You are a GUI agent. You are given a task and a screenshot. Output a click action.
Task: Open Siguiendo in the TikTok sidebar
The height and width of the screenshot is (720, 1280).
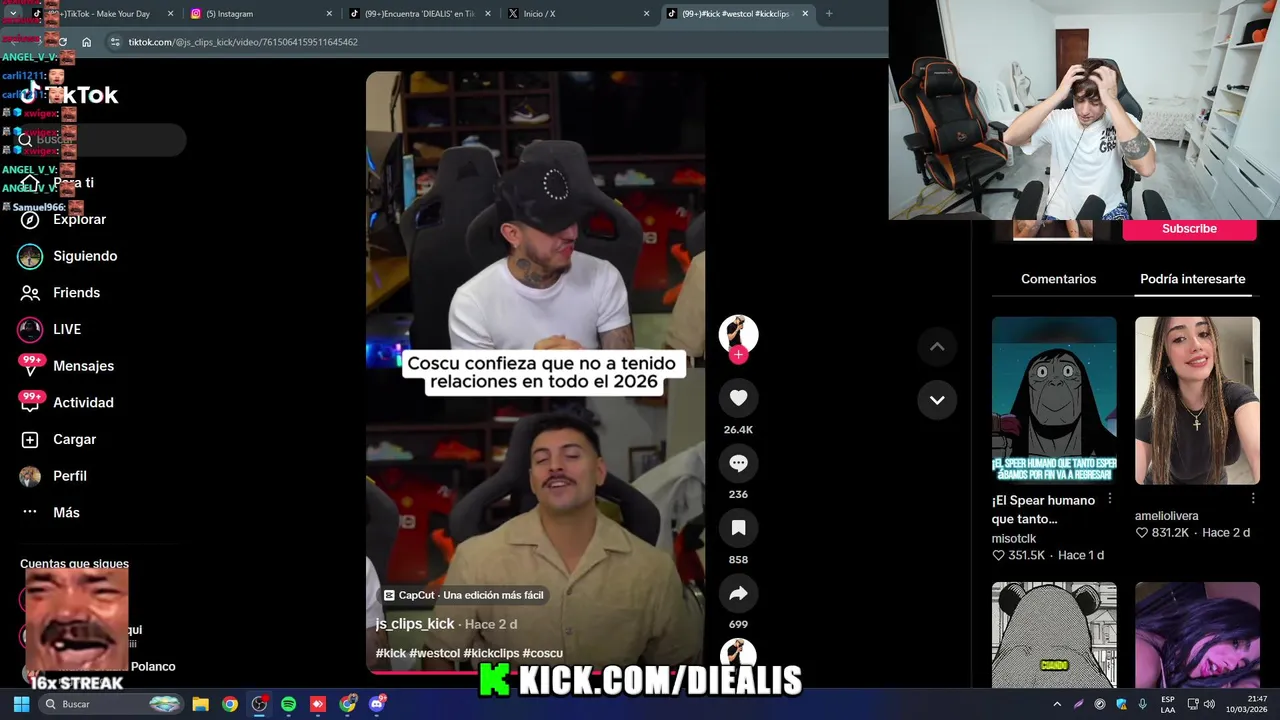85,256
